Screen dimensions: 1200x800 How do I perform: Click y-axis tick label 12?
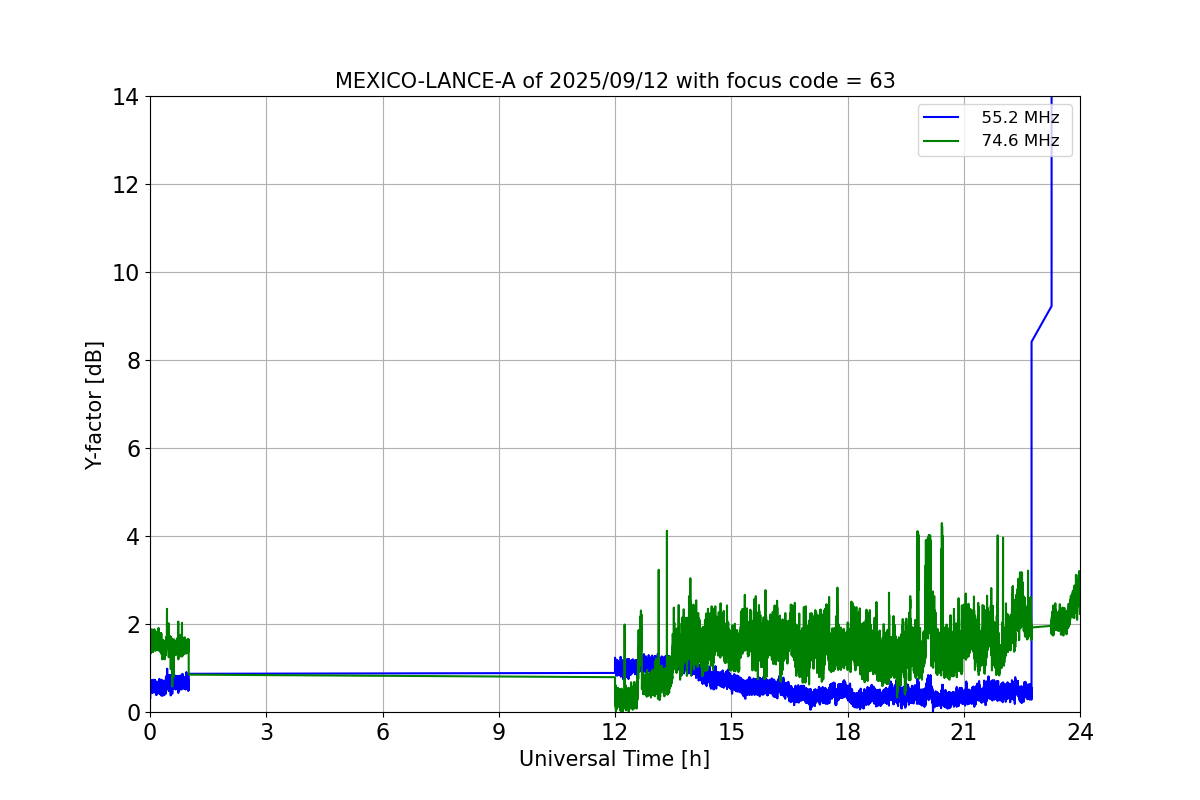click(124, 185)
